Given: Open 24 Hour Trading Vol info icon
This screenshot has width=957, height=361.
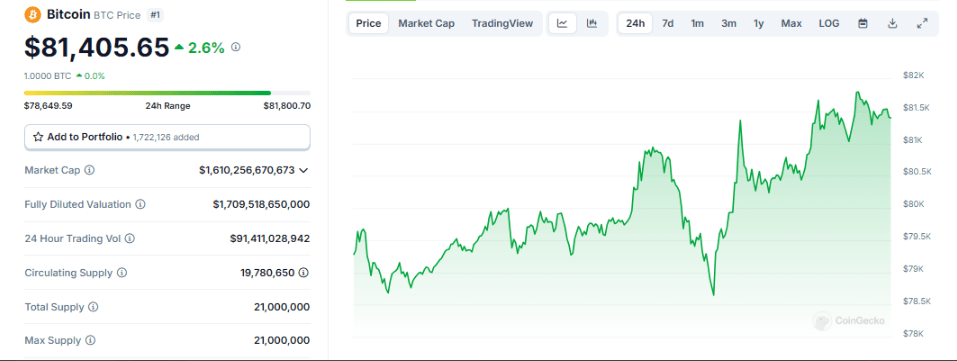Looking at the screenshot, I should coord(130,239).
